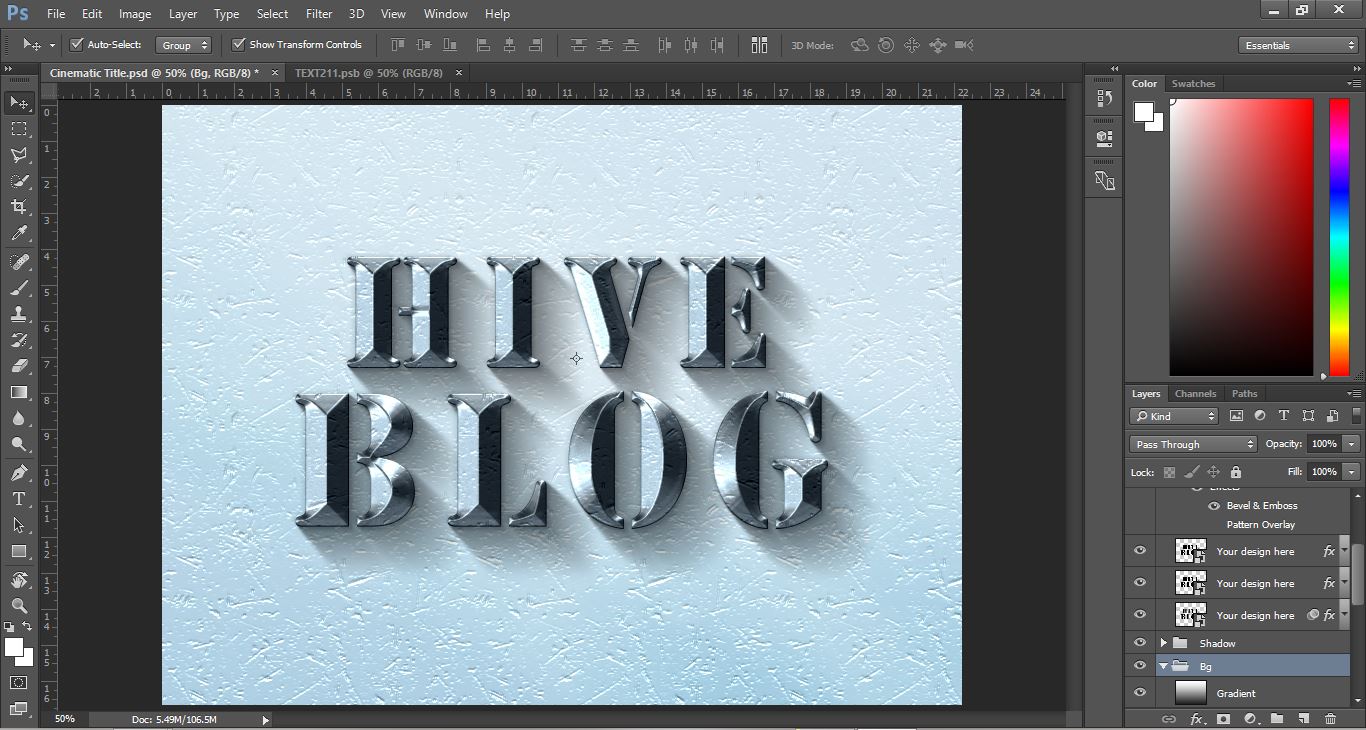Hide the Shadow group layer
Image resolution: width=1366 pixels, height=730 pixels.
[1139, 643]
